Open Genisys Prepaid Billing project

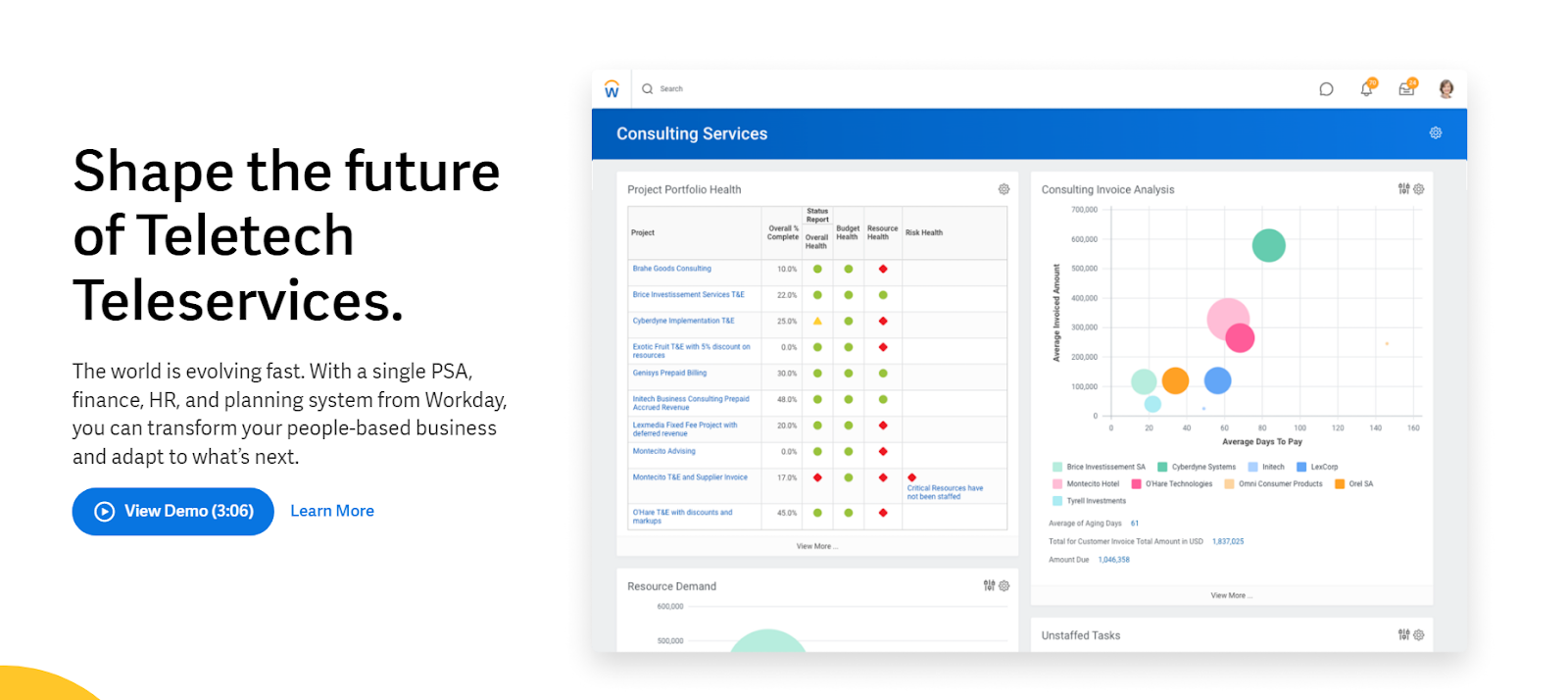point(669,374)
